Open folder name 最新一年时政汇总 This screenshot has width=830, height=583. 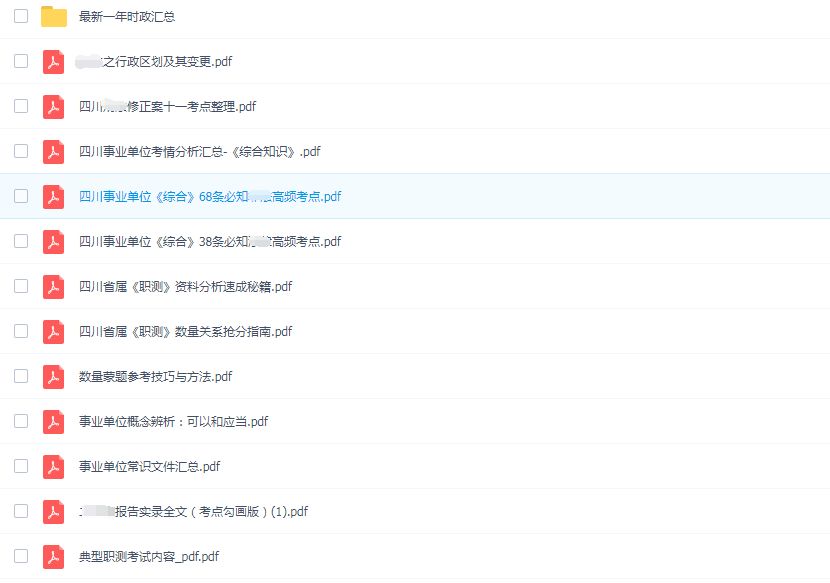[x=127, y=16]
